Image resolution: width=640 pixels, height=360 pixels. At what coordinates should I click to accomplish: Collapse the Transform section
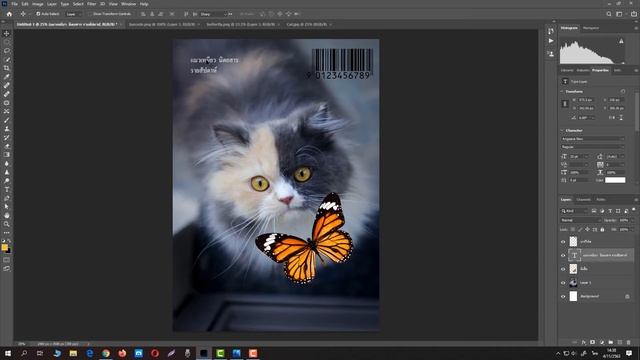click(562, 91)
